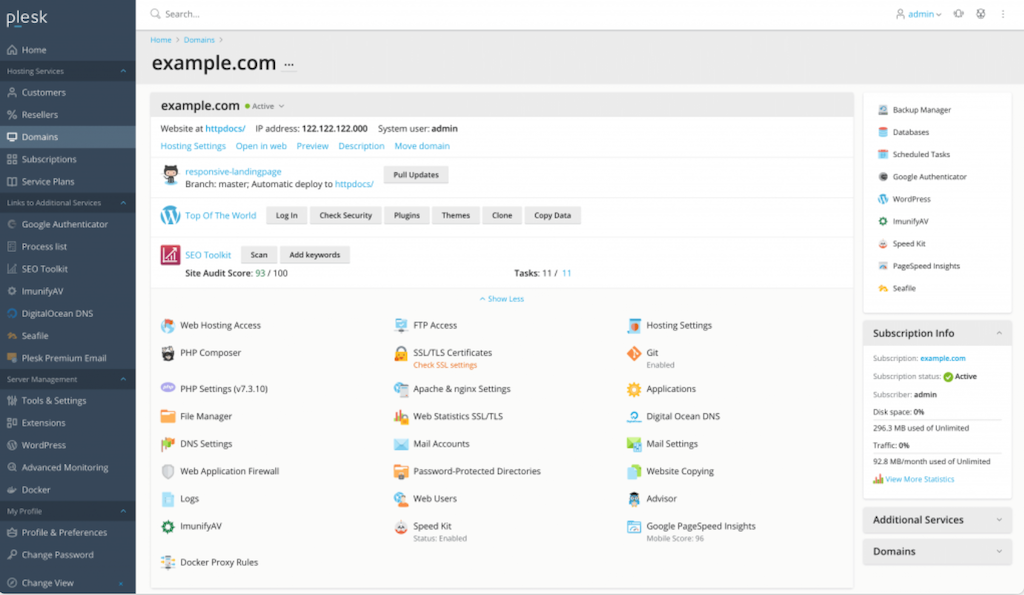Open the Applications gear icon
The image size is (1024, 595).
[x=634, y=389]
